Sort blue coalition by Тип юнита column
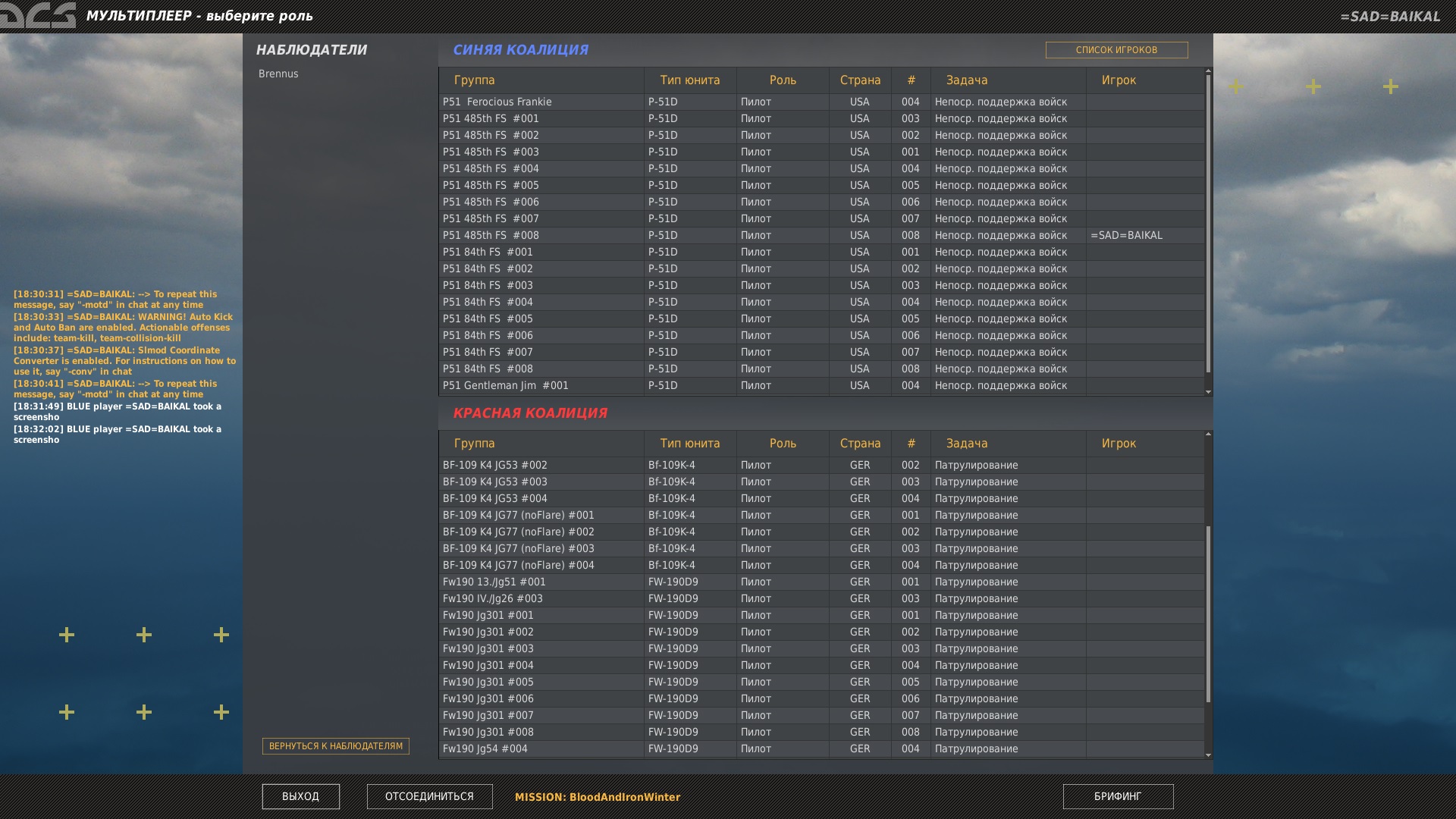Screen dimensions: 1456x819 690,80
